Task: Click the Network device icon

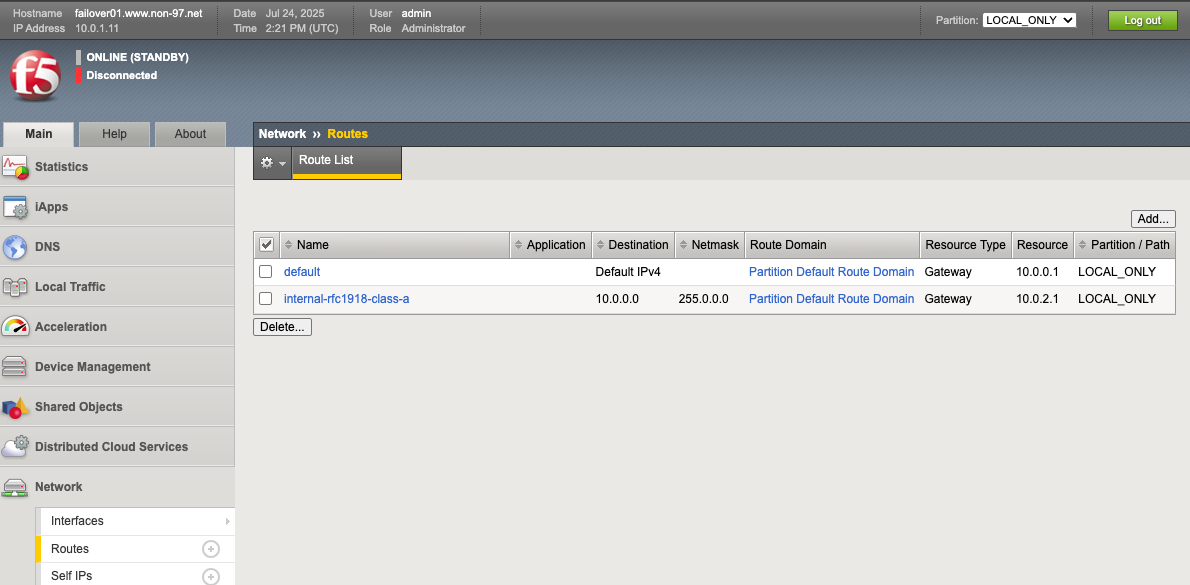Action: (x=15, y=487)
